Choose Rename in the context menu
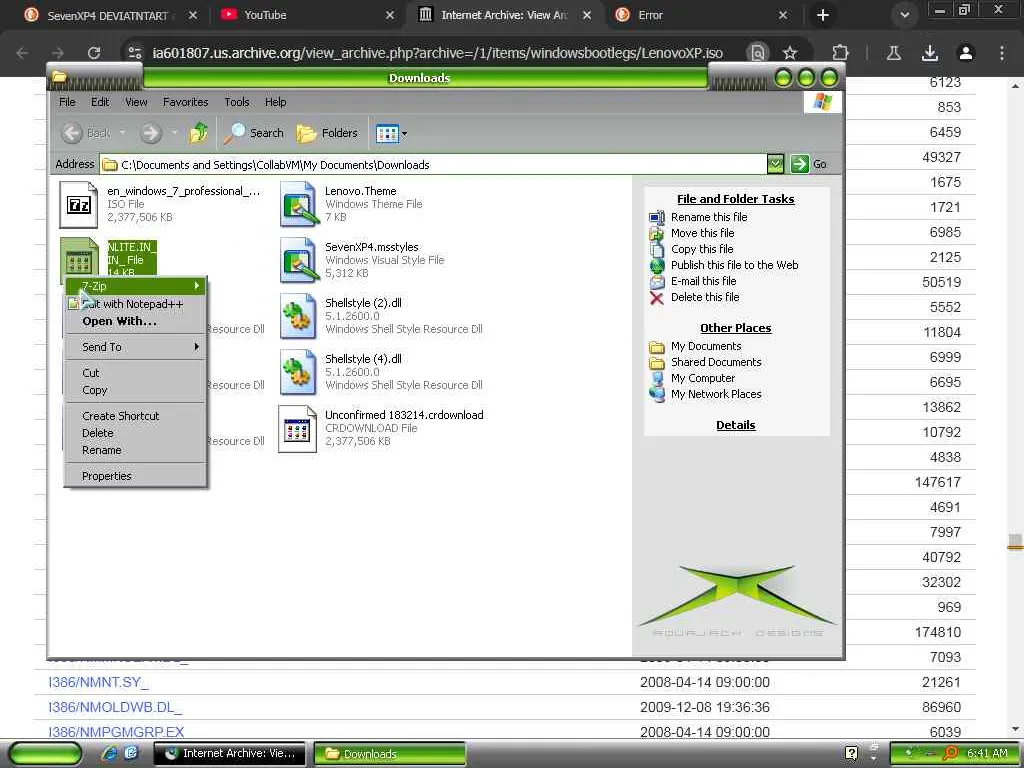The height and width of the screenshot is (768, 1024). click(136, 450)
